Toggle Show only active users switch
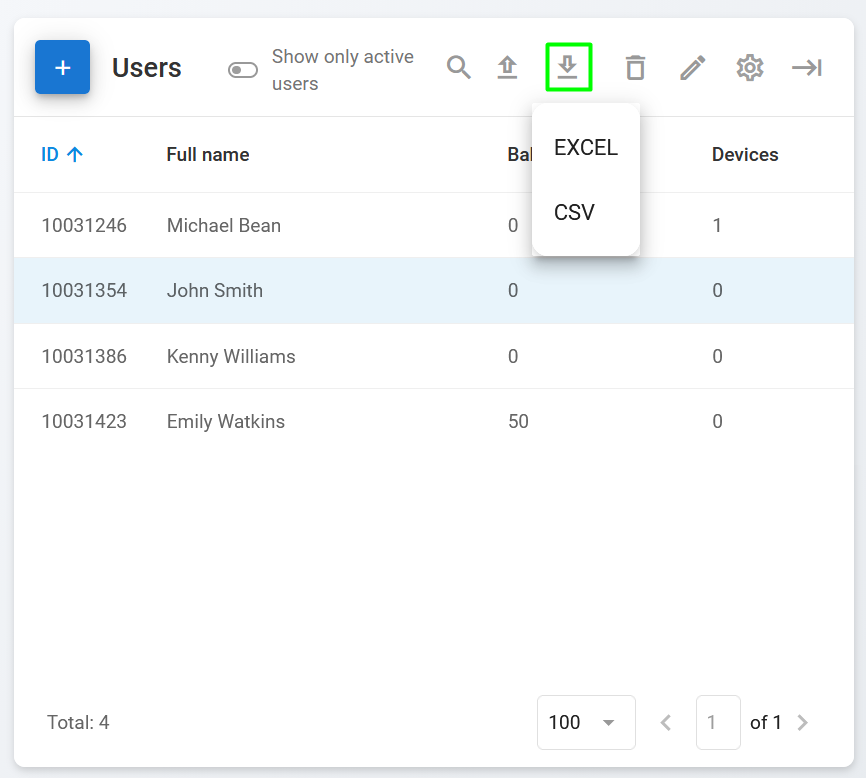The height and width of the screenshot is (778, 866). point(243,70)
